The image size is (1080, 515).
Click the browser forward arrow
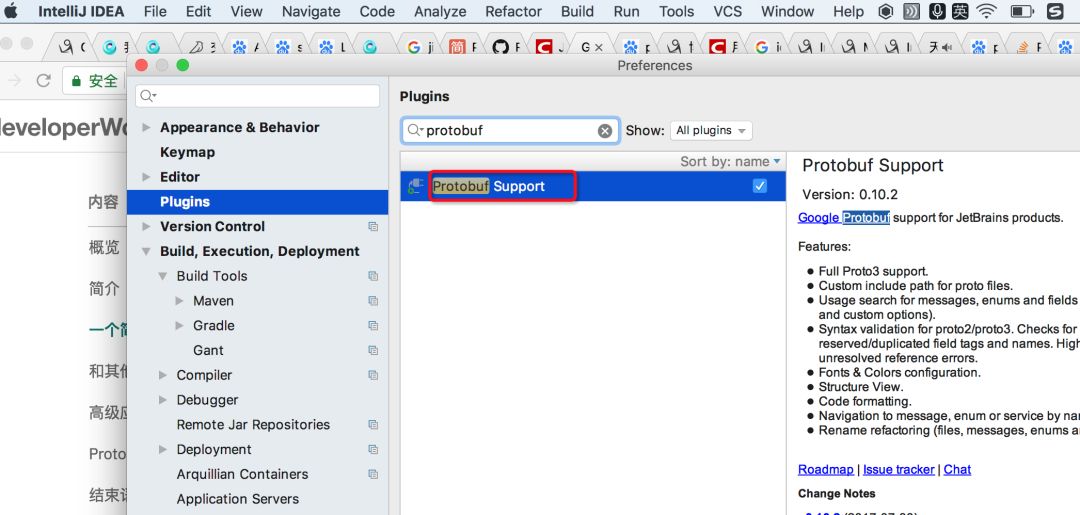(14, 81)
